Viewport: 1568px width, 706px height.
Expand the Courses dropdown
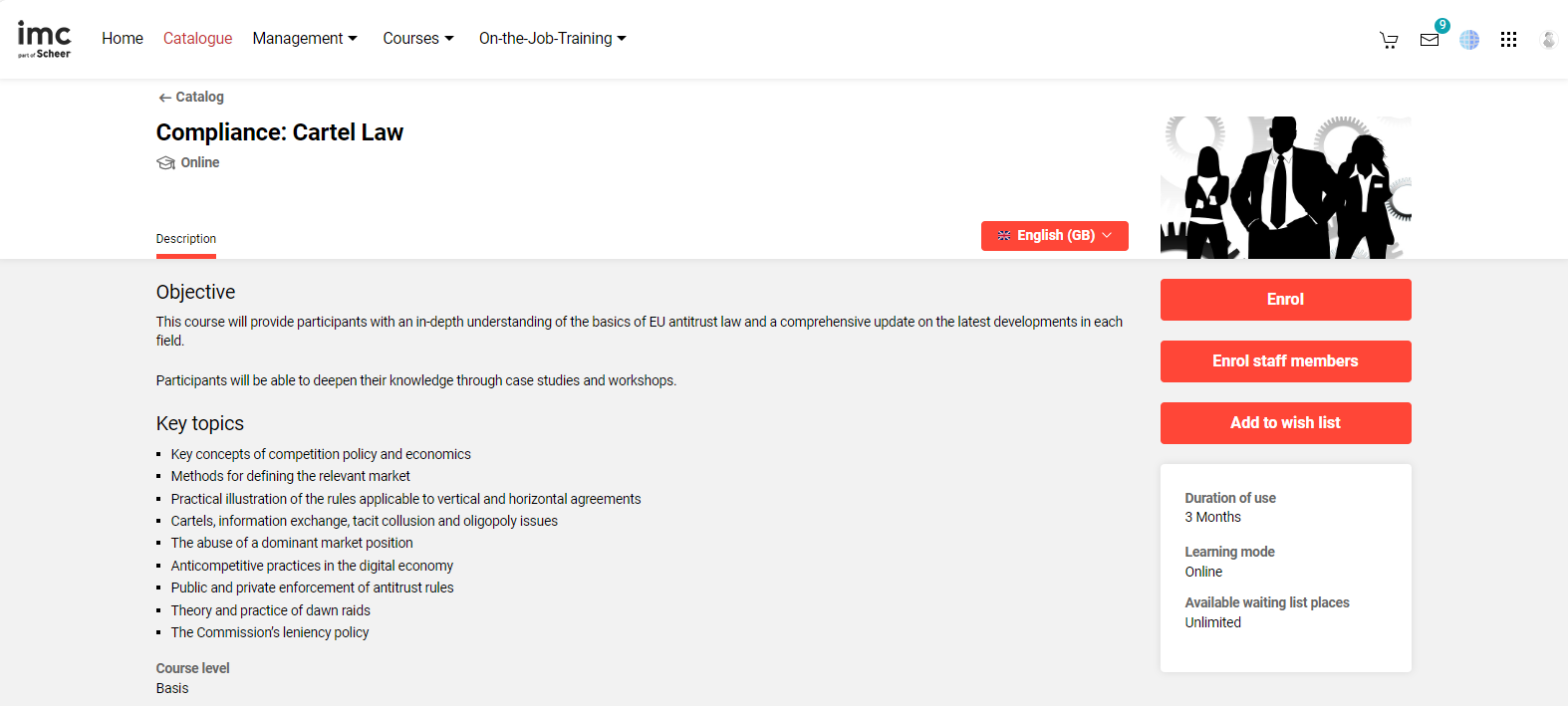click(418, 39)
